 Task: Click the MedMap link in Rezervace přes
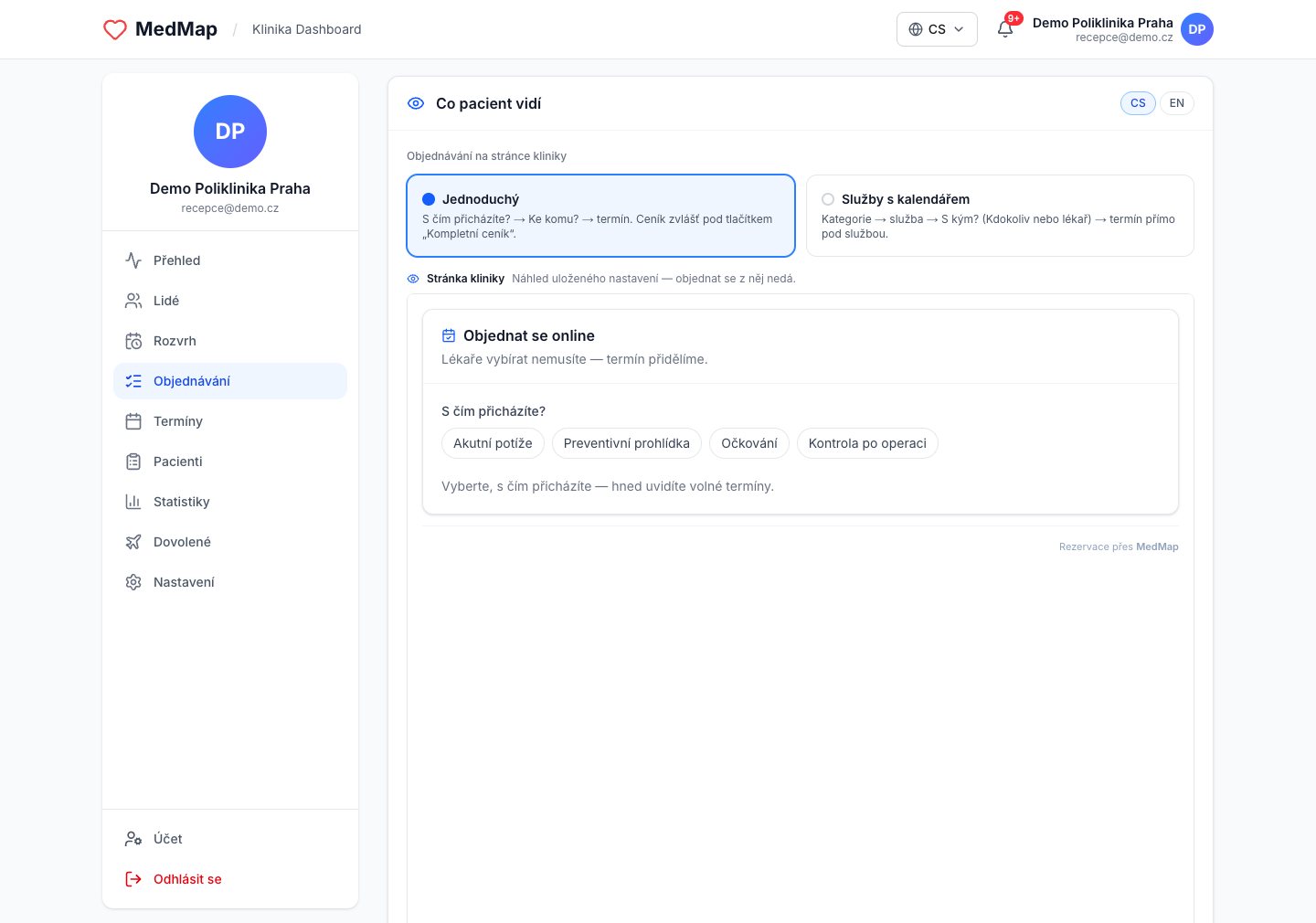(x=1157, y=546)
